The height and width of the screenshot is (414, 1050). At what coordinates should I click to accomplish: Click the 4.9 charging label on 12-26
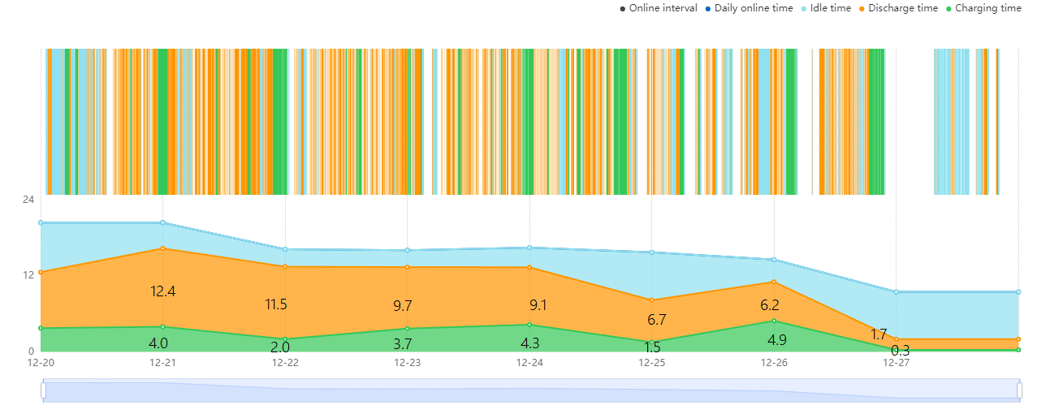pyautogui.click(x=777, y=340)
